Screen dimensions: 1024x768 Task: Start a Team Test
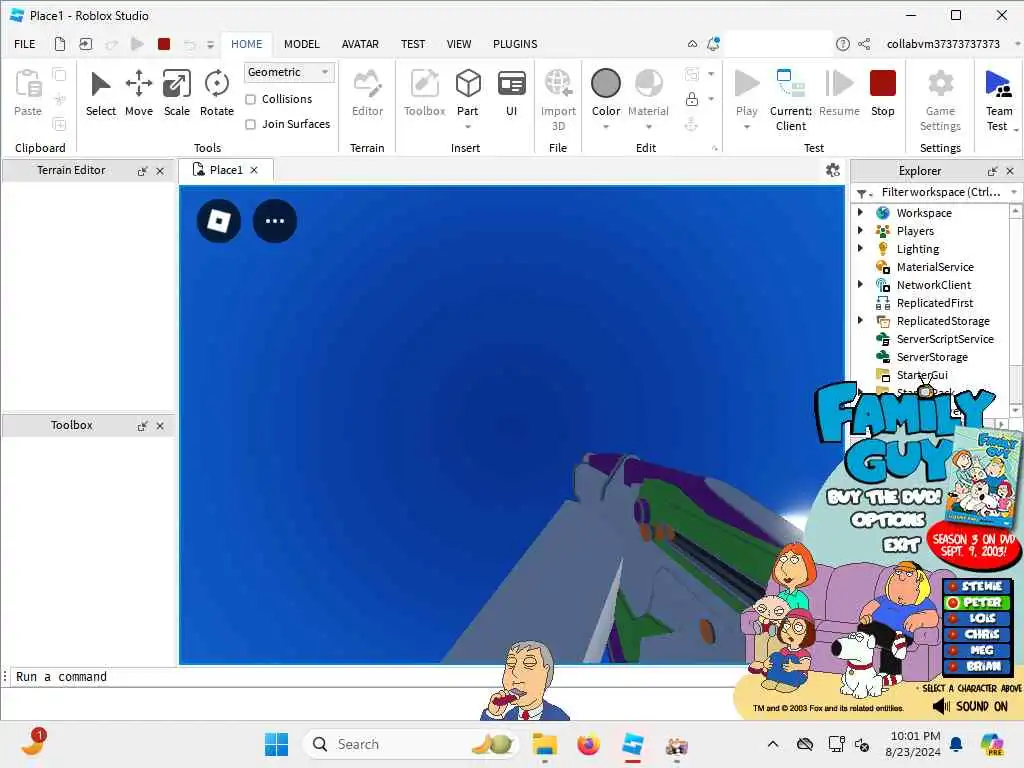pos(999,100)
